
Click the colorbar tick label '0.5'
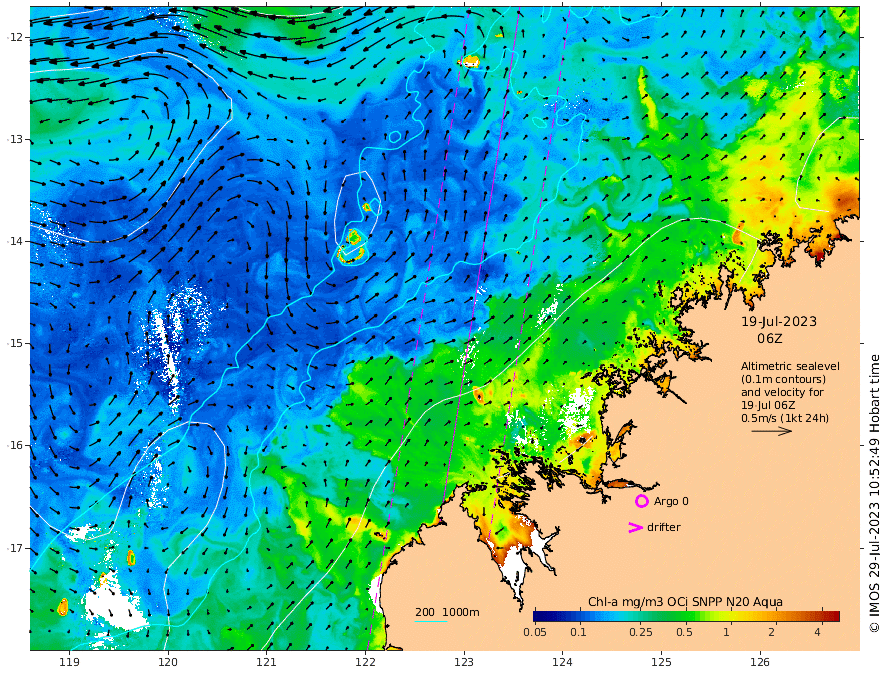click(x=684, y=632)
